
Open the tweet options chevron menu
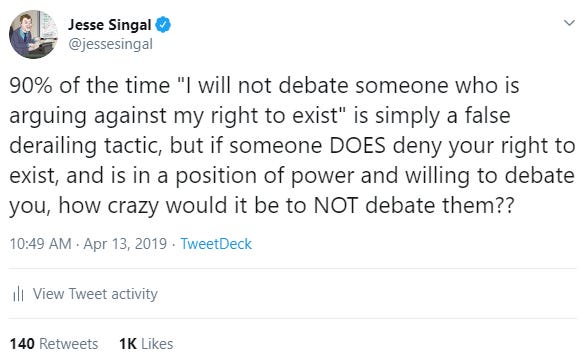pyautogui.click(x=569, y=23)
